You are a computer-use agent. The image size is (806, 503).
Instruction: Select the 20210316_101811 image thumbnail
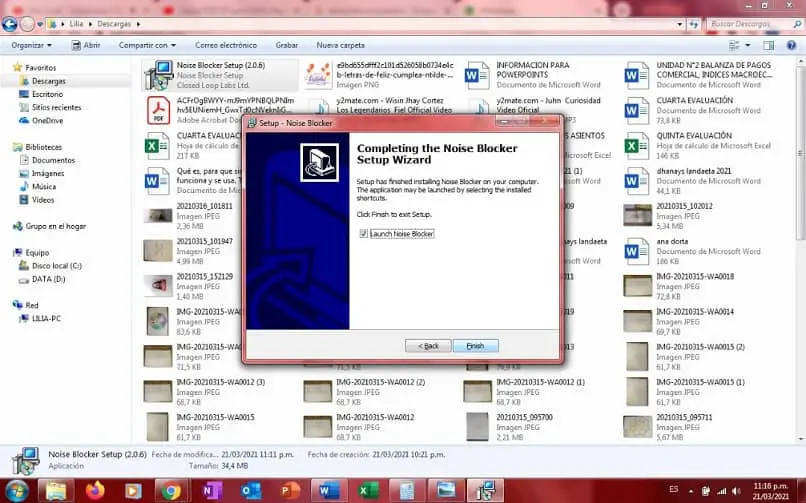pos(158,216)
